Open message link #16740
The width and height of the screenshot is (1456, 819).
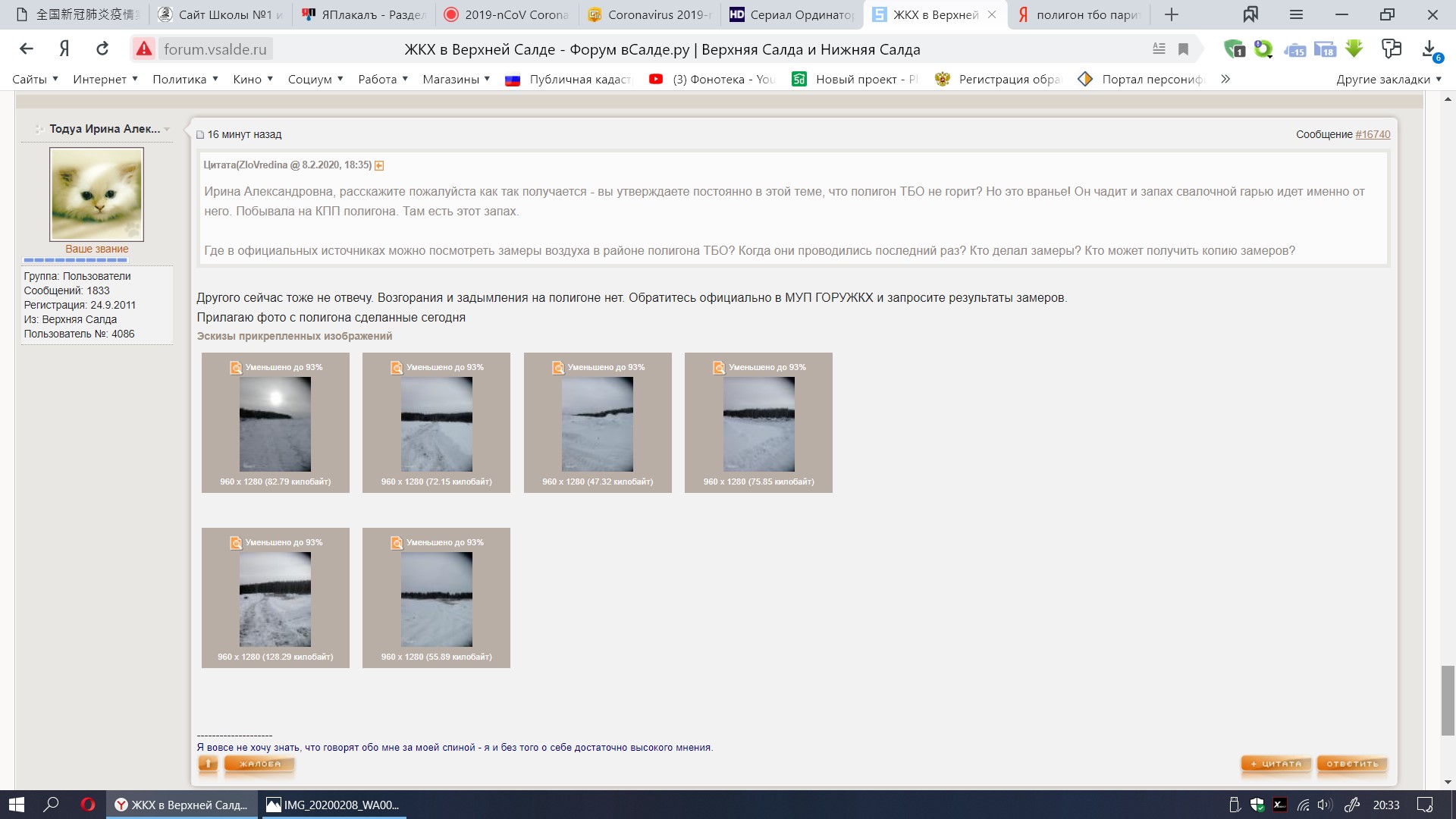click(x=1373, y=134)
